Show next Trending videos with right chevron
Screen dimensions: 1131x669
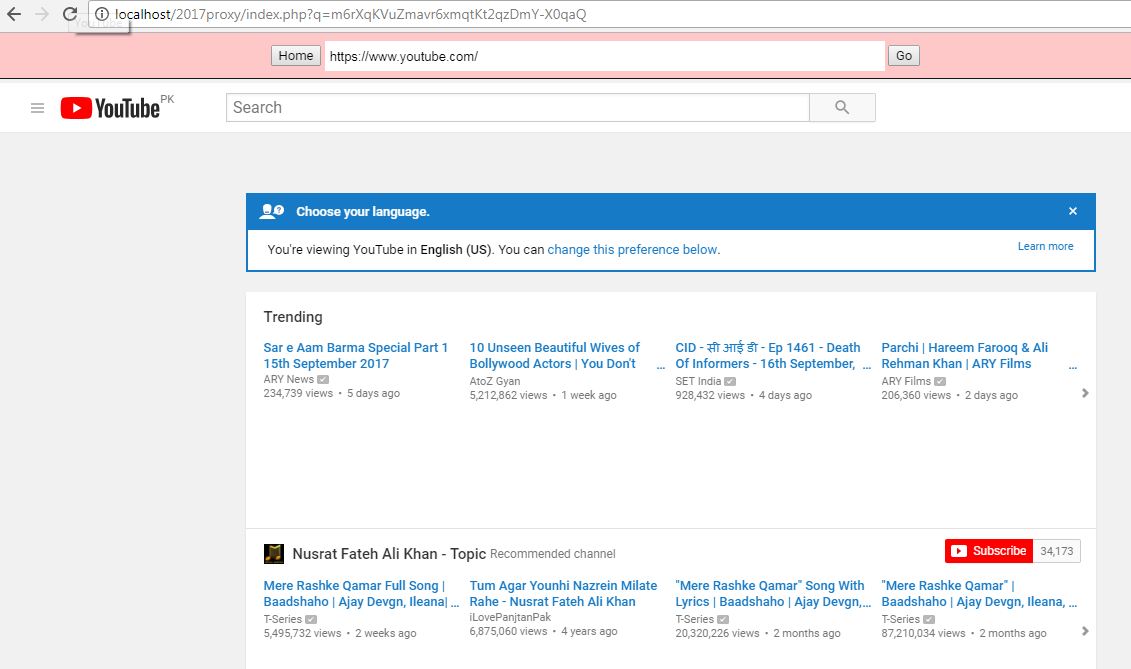coord(1085,393)
